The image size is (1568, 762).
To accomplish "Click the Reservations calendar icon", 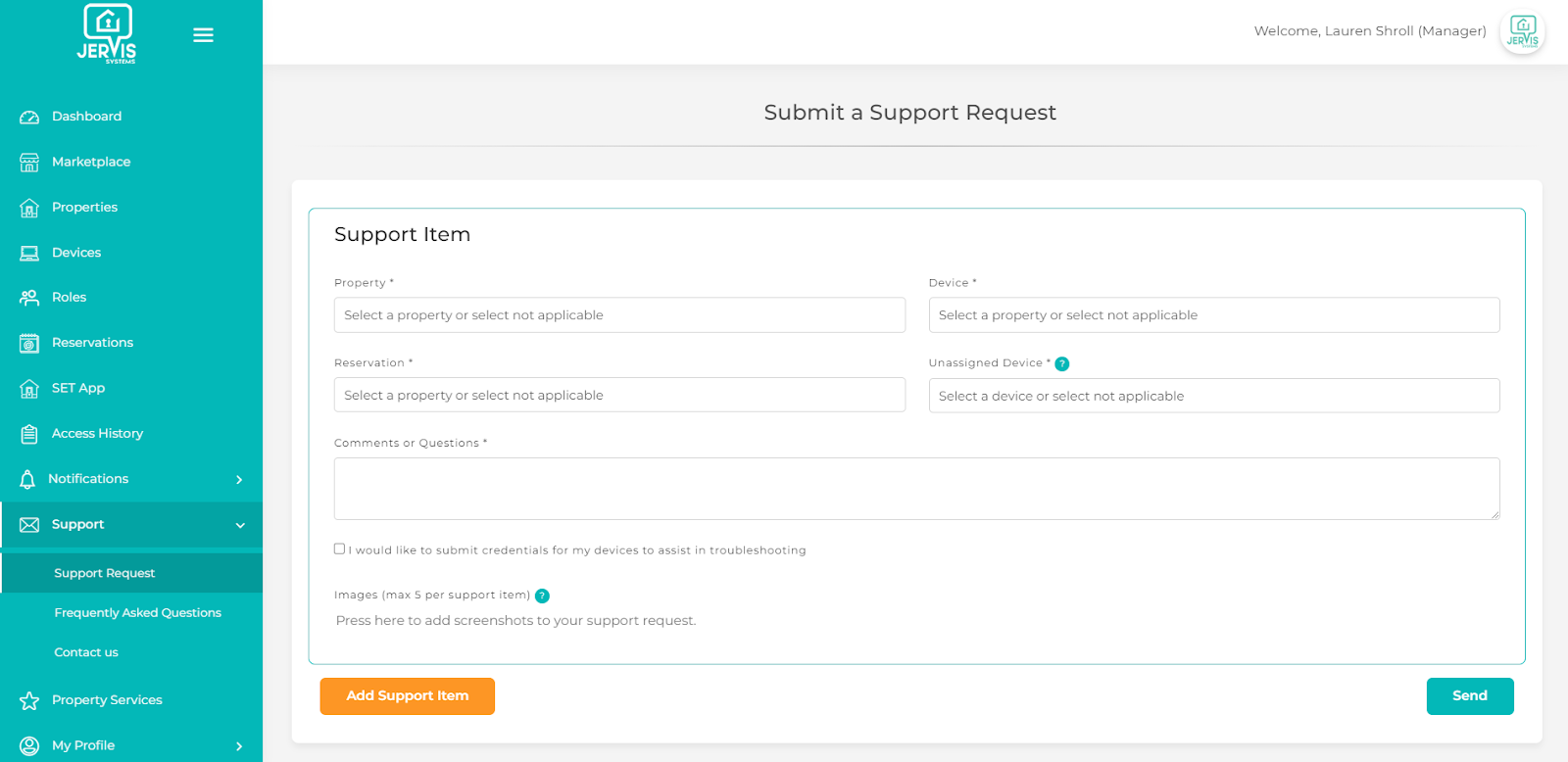I will 29,343.
